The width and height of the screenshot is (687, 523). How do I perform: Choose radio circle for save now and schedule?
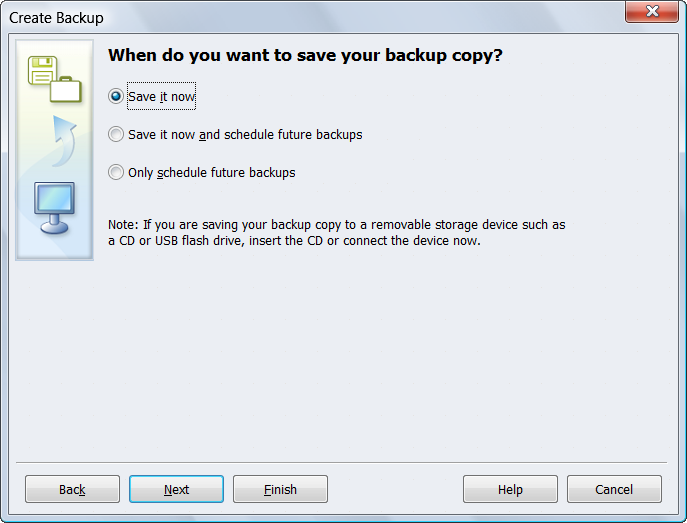tap(116, 134)
